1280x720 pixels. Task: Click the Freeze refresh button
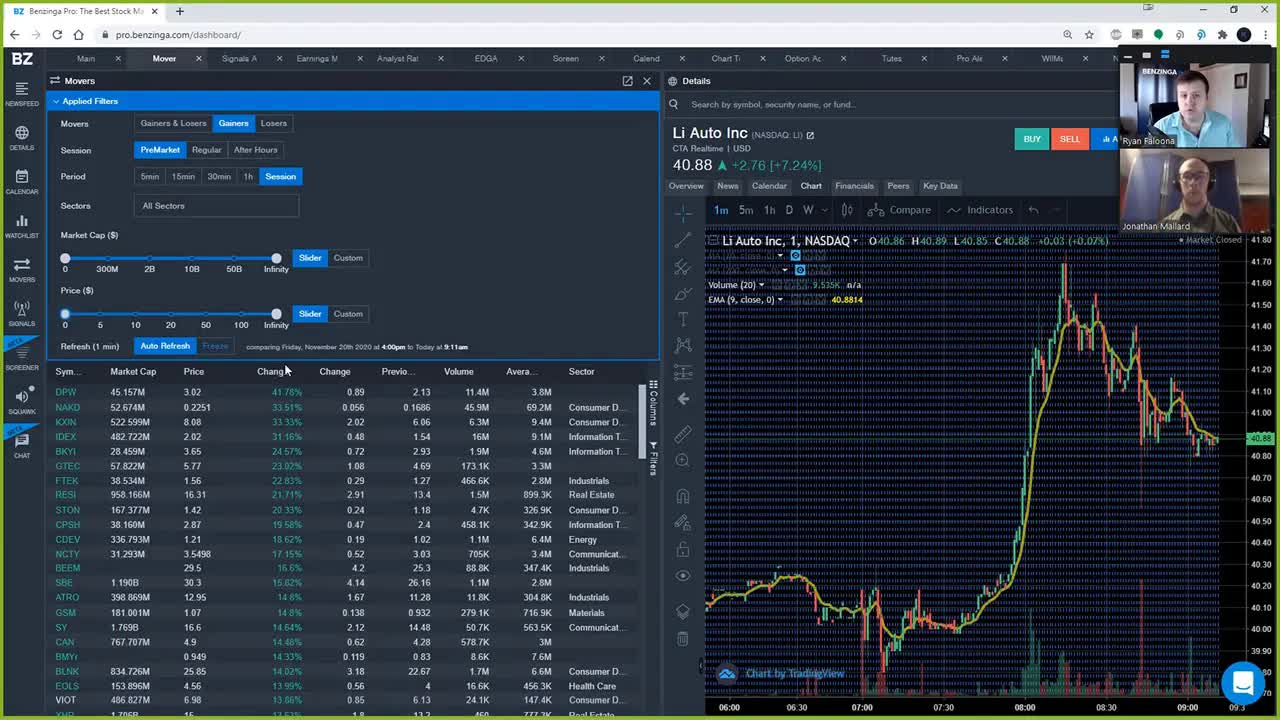pyautogui.click(x=215, y=346)
